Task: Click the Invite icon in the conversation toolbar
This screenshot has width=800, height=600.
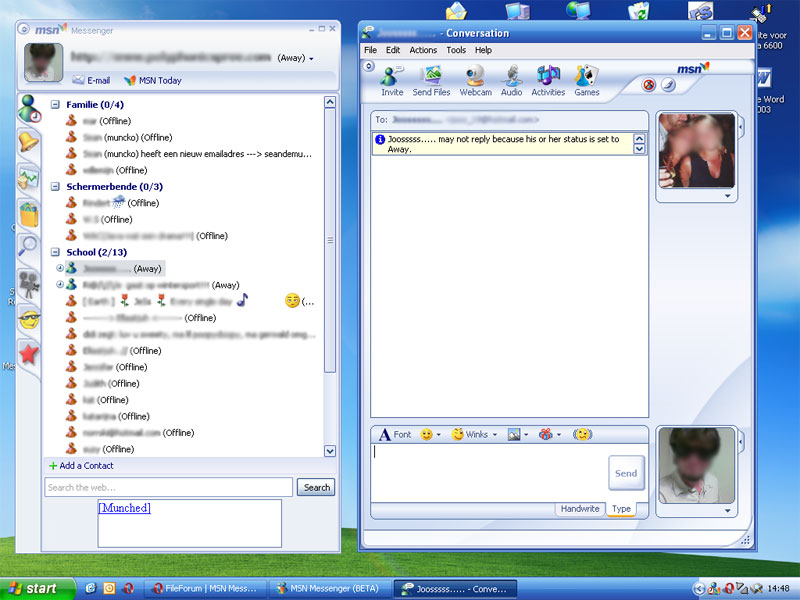Action: pyautogui.click(x=391, y=78)
